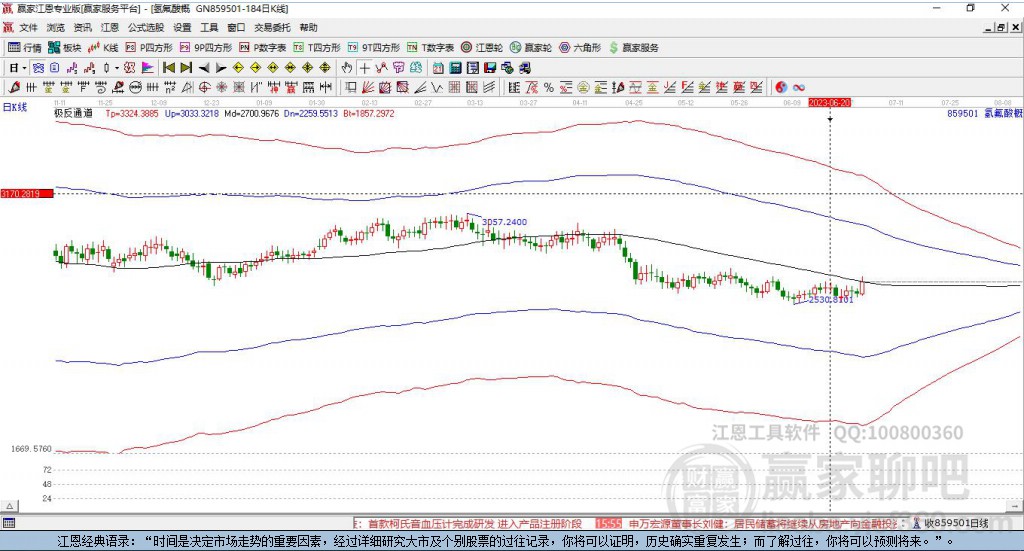
Task: Toggle the highlighted blue icon beside 日 dropdown
Action: [38, 68]
